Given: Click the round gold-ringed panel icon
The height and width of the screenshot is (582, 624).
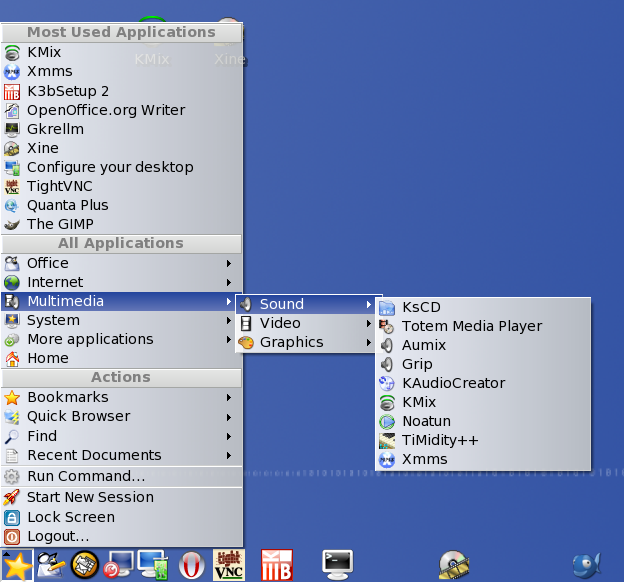Looking at the screenshot, I should tap(84, 565).
